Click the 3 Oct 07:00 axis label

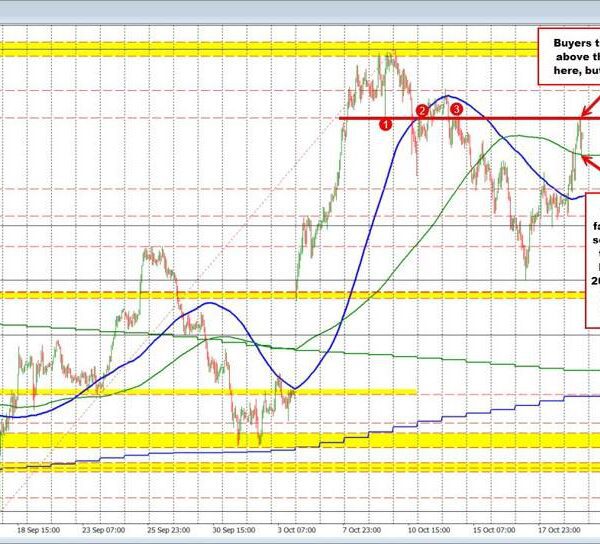(x=297, y=530)
